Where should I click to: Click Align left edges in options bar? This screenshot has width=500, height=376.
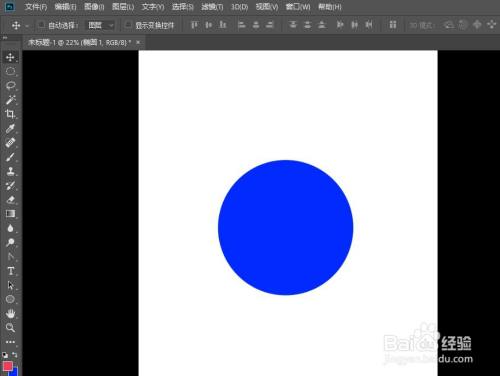242,25
